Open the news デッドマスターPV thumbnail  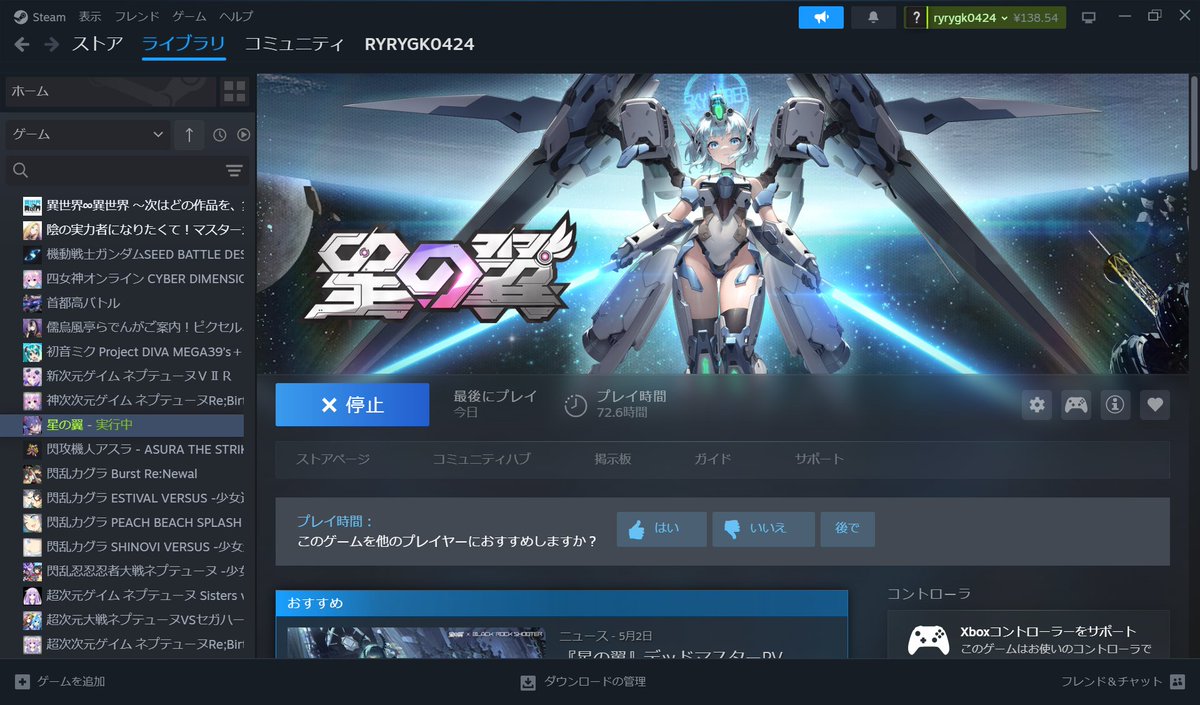(416, 642)
